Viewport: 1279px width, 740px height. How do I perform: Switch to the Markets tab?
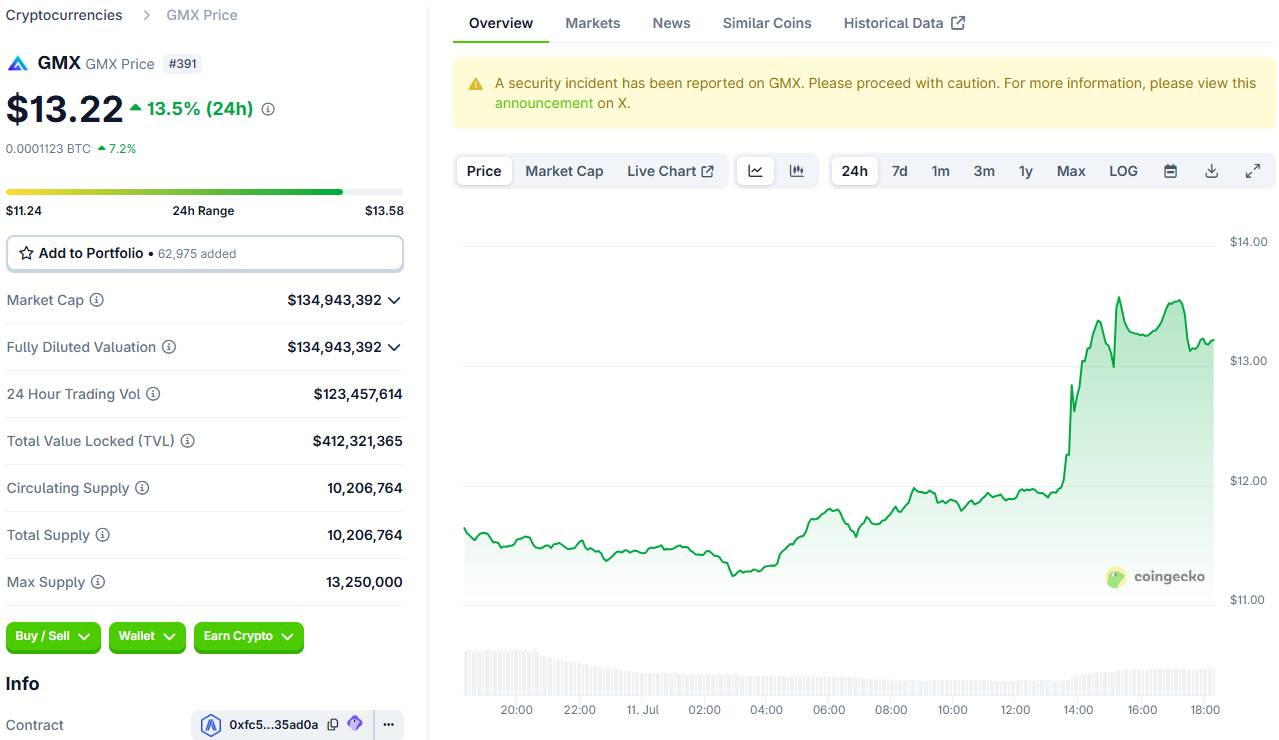coord(593,23)
